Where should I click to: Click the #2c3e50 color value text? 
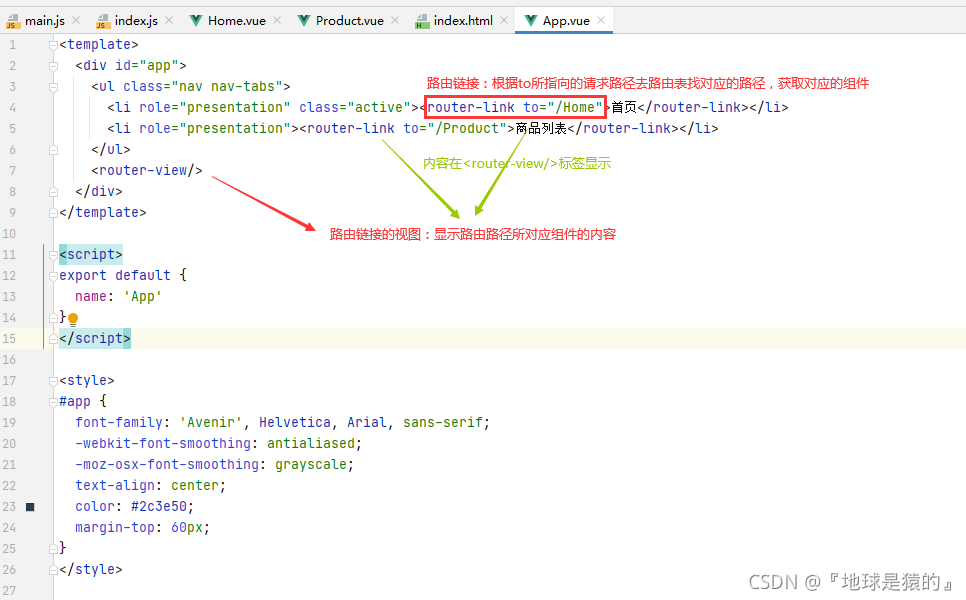pyautogui.click(x=159, y=506)
